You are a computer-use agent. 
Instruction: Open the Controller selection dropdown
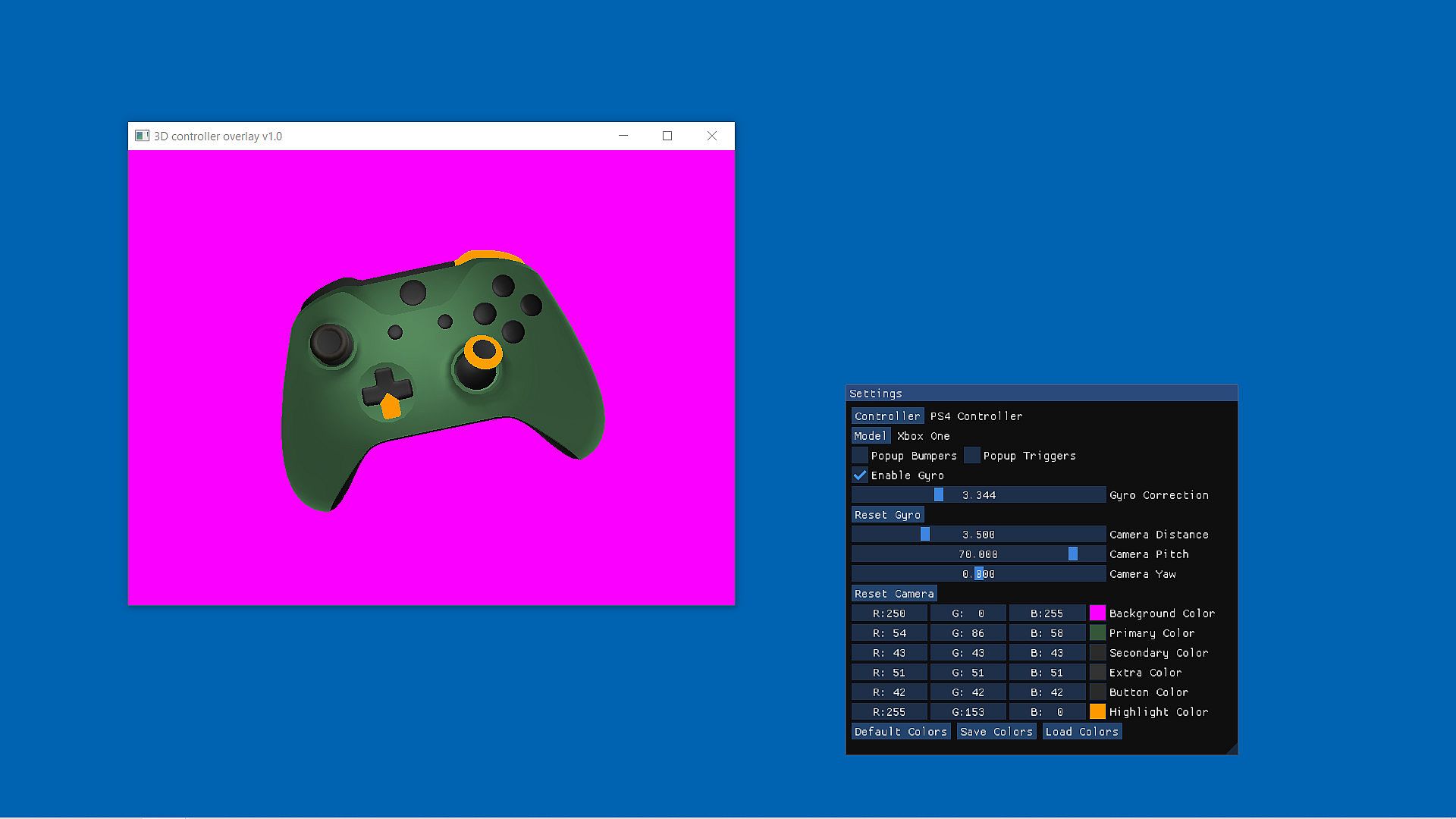[x=887, y=416]
